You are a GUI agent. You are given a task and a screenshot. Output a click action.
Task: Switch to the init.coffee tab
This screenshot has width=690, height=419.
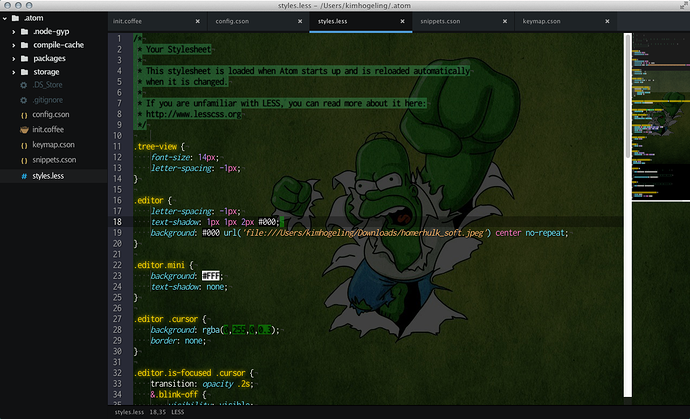click(x=156, y=21)
